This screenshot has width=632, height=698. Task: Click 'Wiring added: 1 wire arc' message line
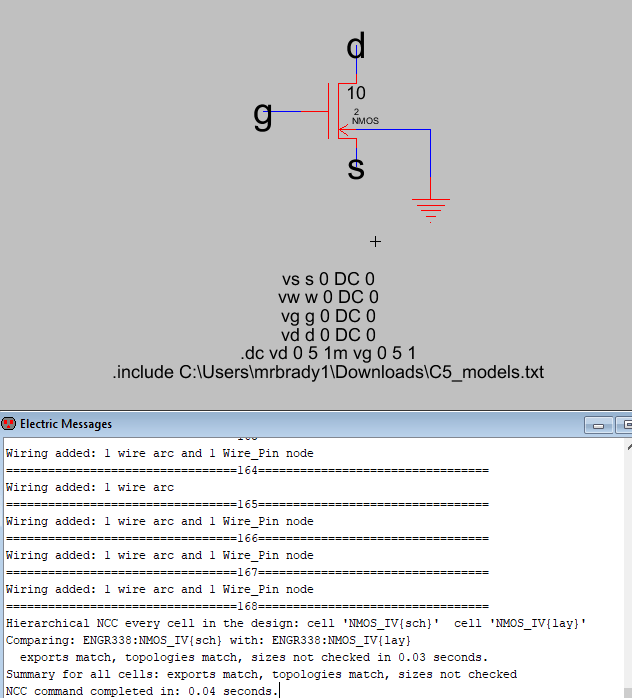click(x=90, y=487)
